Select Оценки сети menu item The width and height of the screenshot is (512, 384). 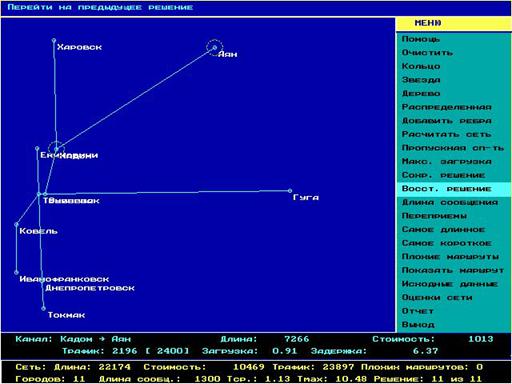[437, 297]
